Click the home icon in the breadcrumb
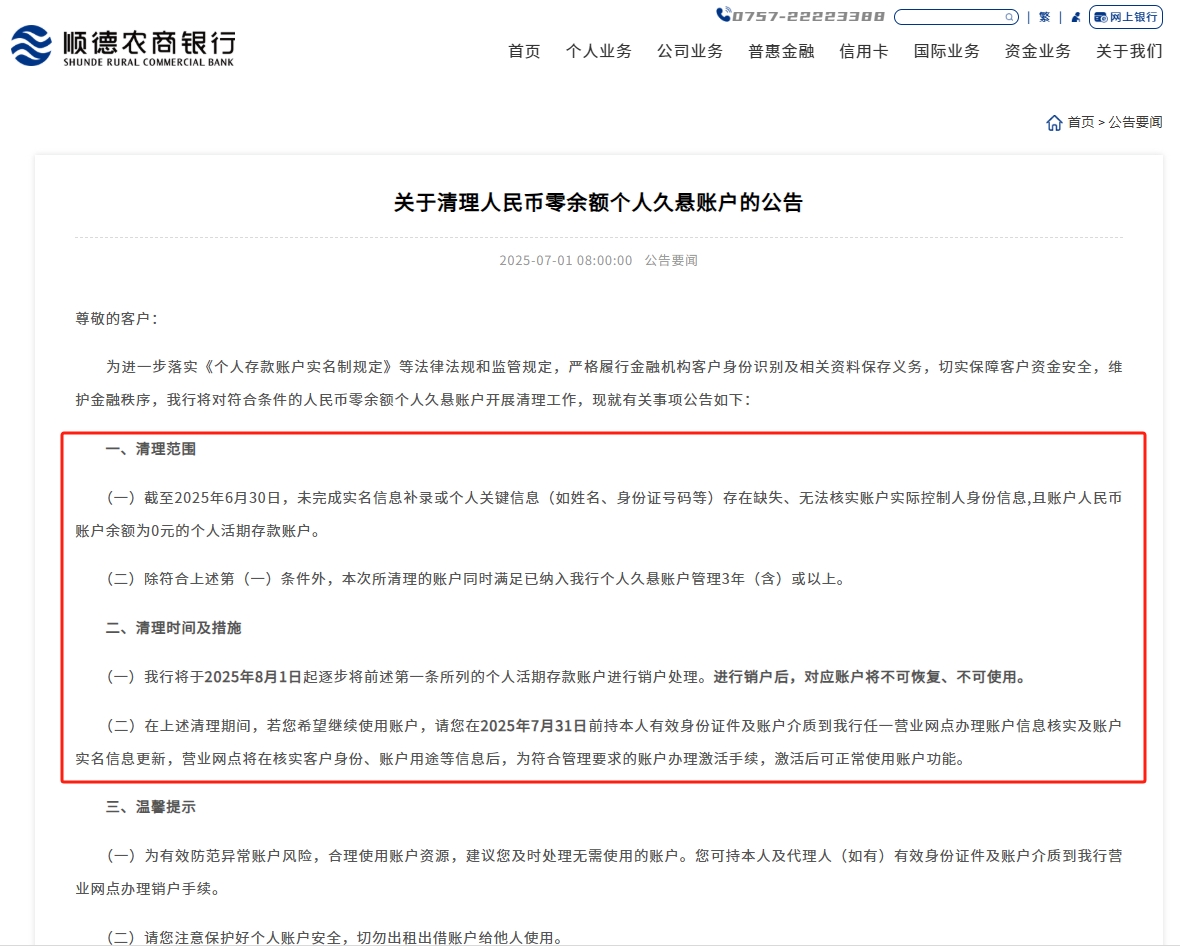 pos(1055,122)
